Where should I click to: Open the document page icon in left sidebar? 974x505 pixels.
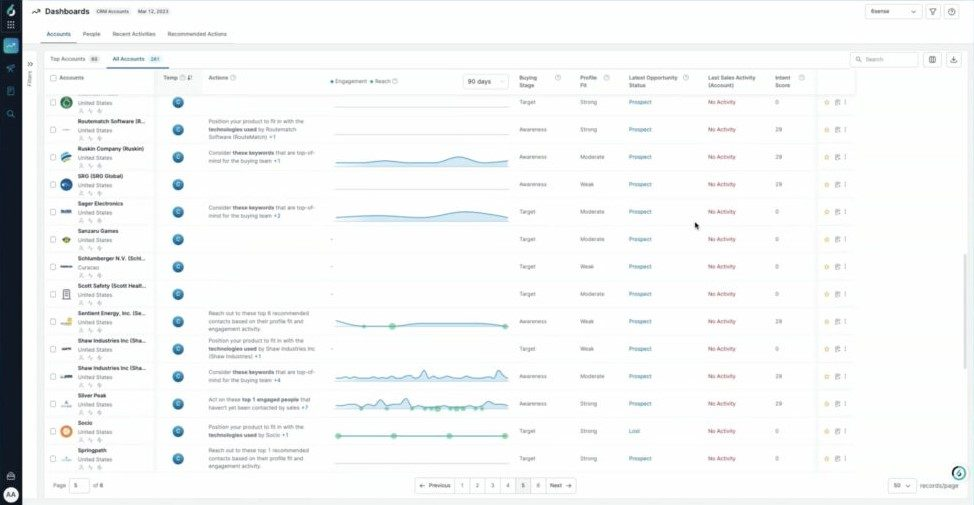coord(11,91)
